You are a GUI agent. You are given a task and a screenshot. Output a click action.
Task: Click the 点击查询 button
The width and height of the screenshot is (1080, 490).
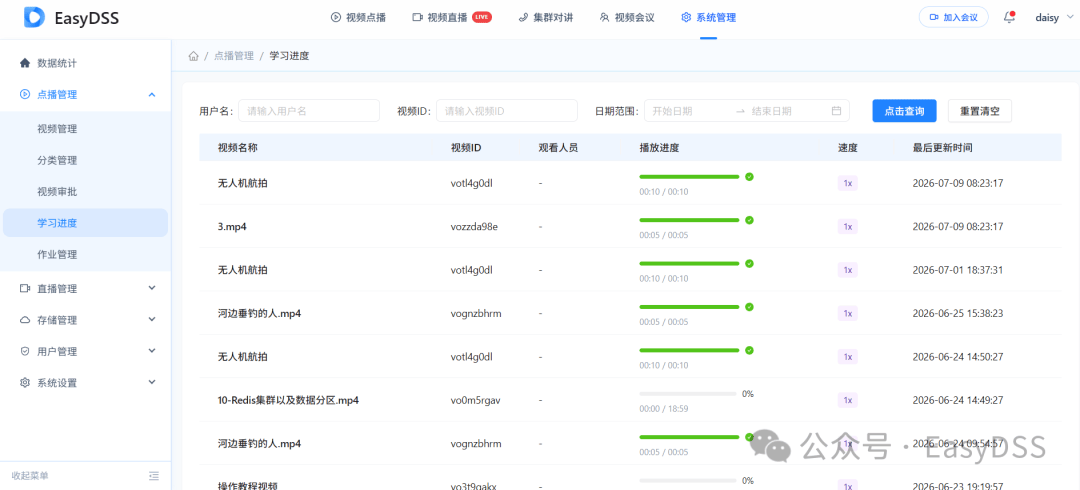tap(904, 111)
